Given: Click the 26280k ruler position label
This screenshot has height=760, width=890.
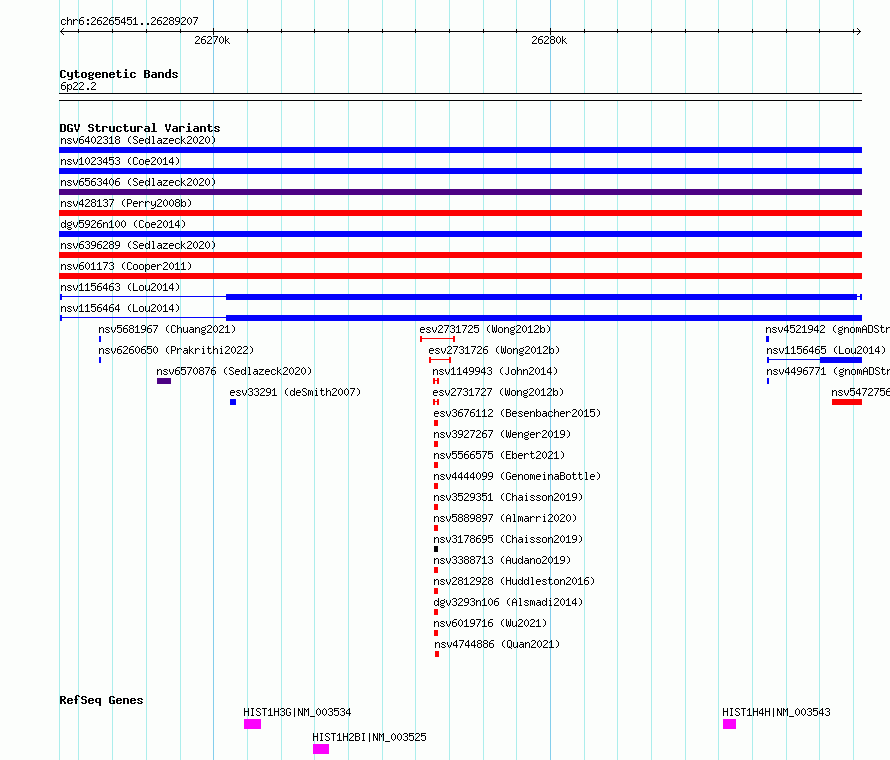Looking at the screenshot, I should tap(549, 40).
